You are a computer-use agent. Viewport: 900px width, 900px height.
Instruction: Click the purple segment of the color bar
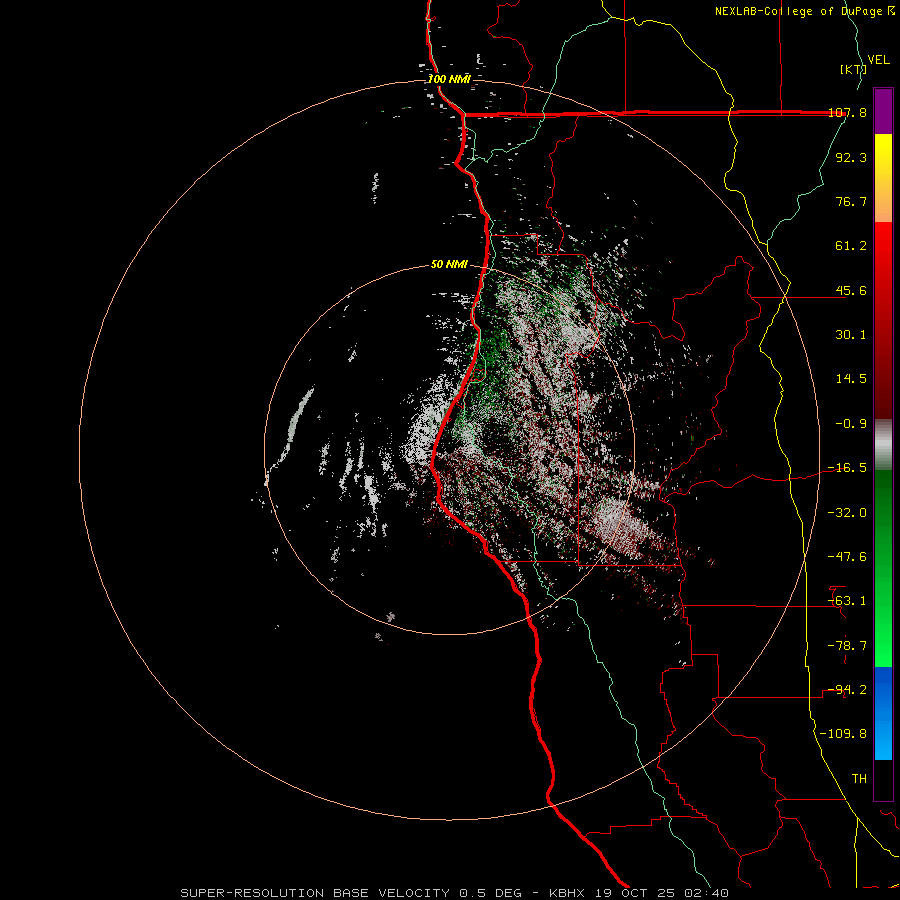click(883, 111)
